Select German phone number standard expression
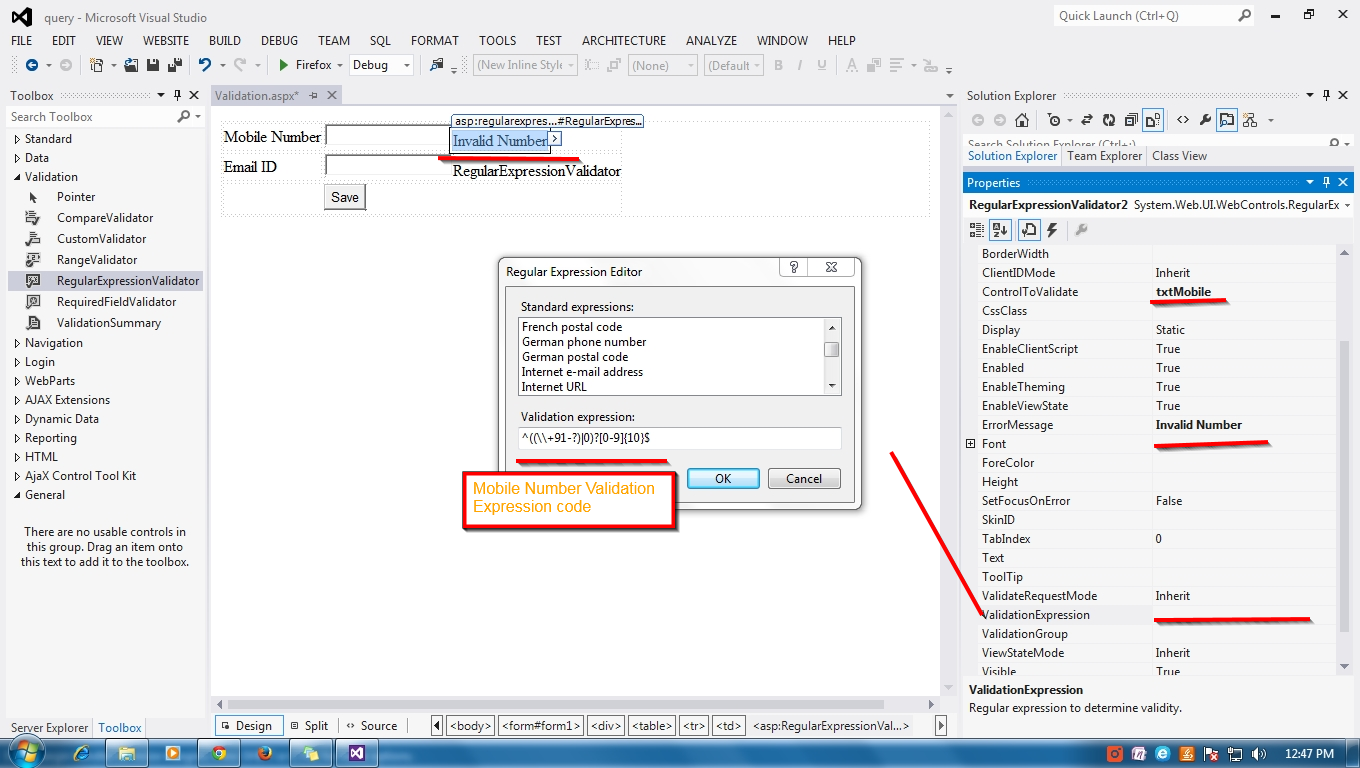The height and width of the screenshot is (768, 1360). pos(584,342)
